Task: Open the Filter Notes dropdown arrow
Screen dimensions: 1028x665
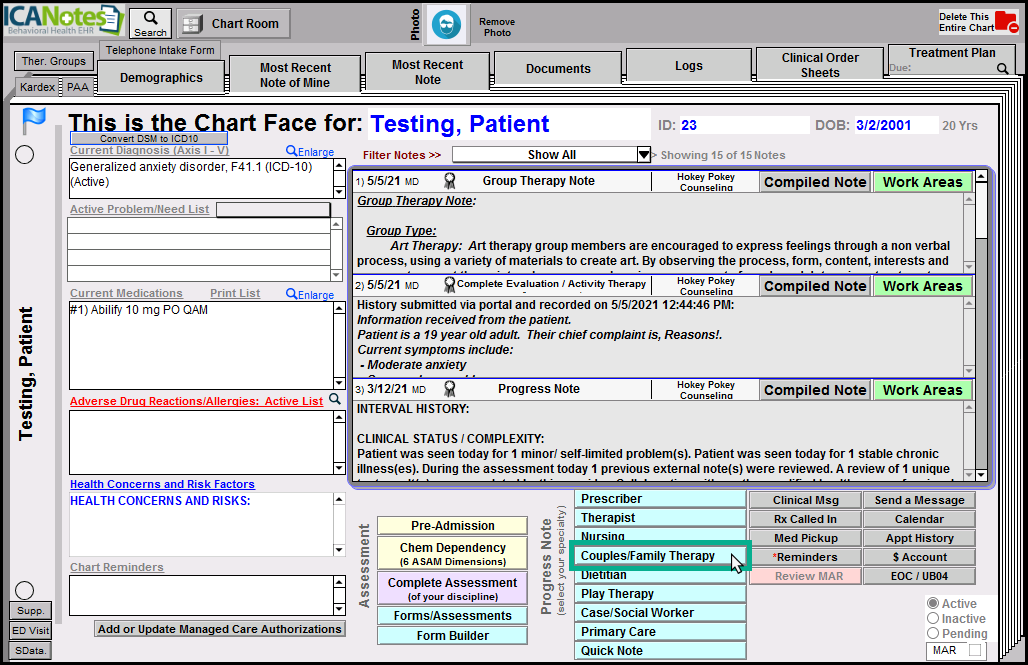Action: coord(644,155)
